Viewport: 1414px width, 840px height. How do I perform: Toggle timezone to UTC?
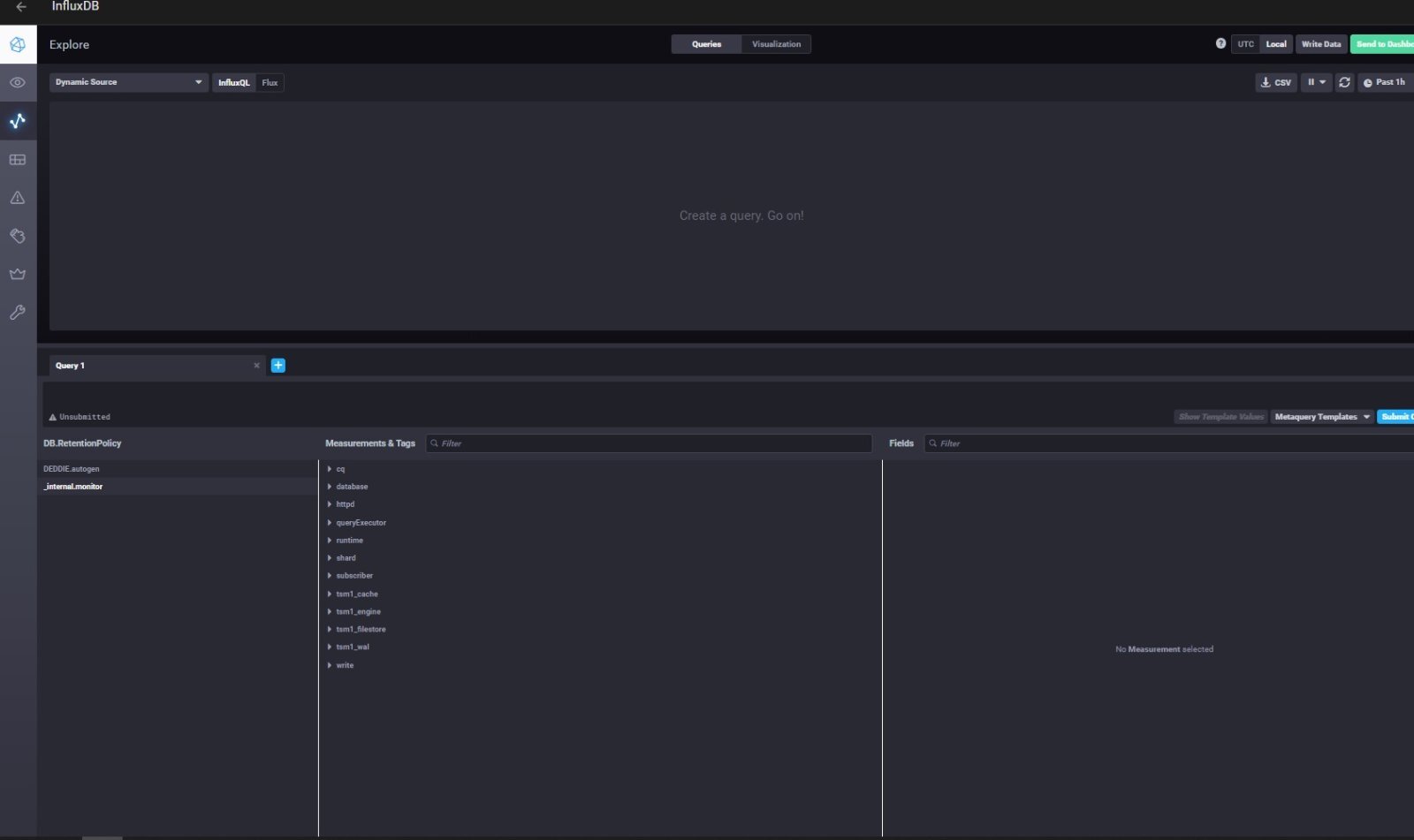[1245, 44]
